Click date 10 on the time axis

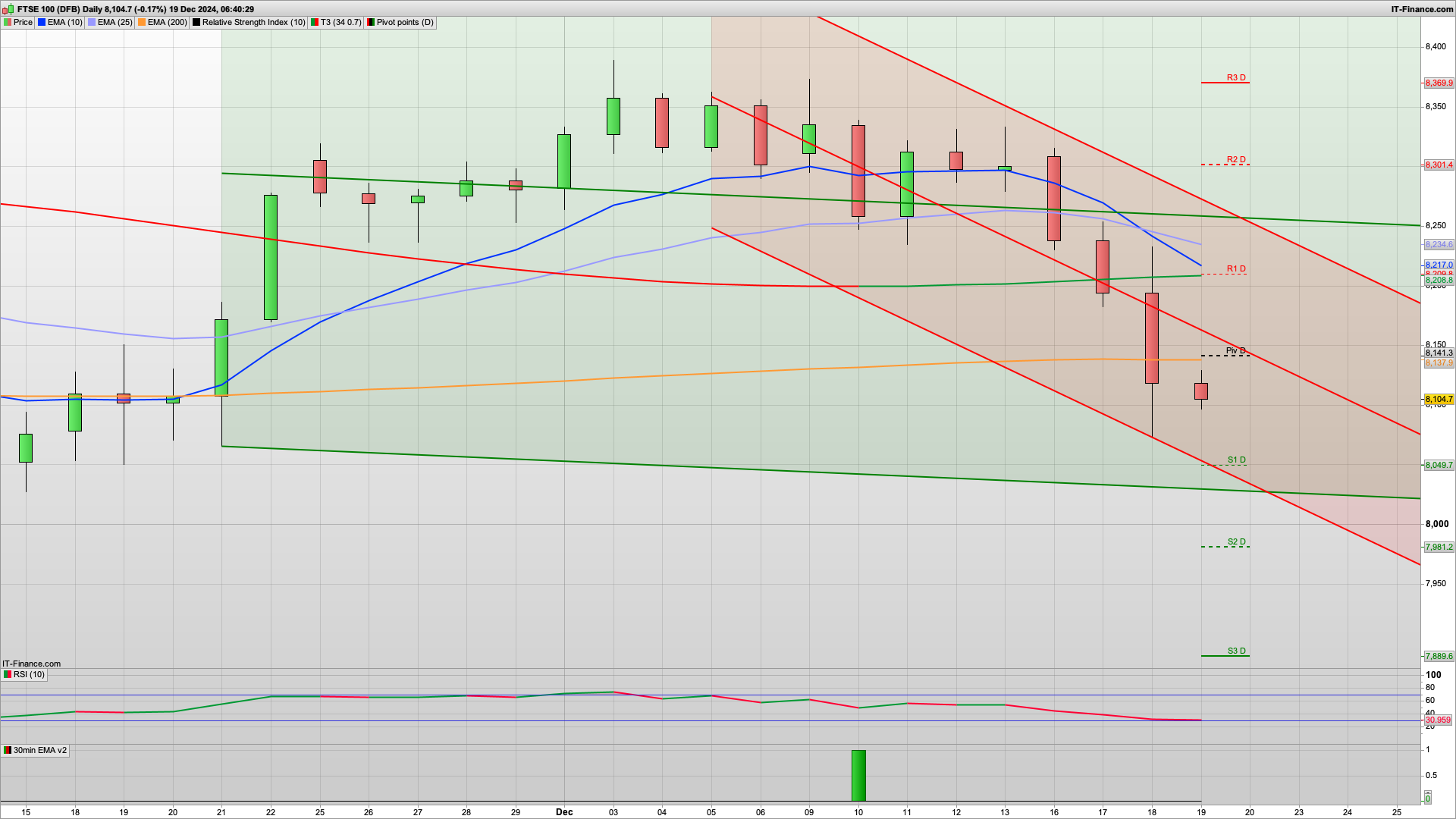(x=858, y=812)
